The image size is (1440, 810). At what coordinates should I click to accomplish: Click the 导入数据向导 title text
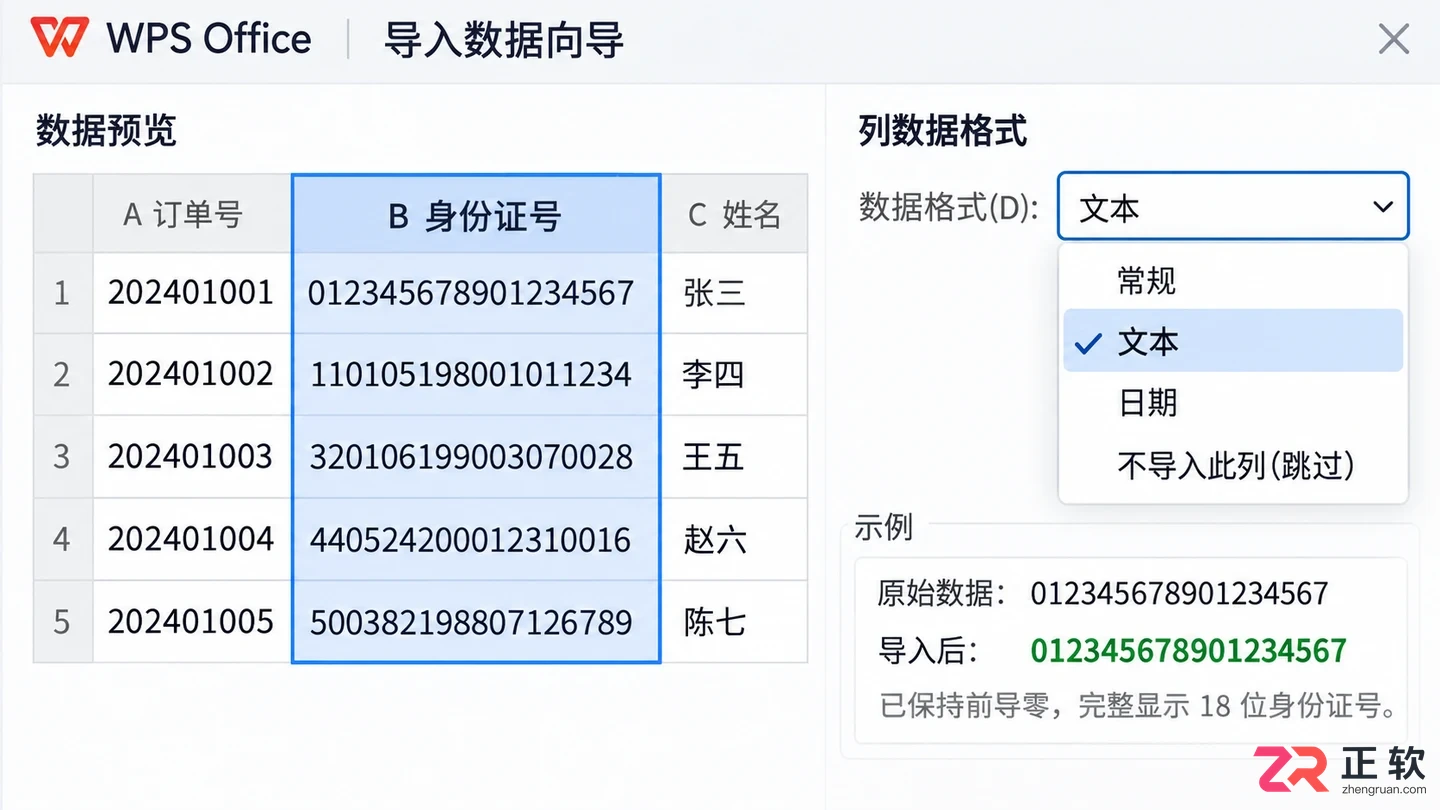(x=504, y=40)
